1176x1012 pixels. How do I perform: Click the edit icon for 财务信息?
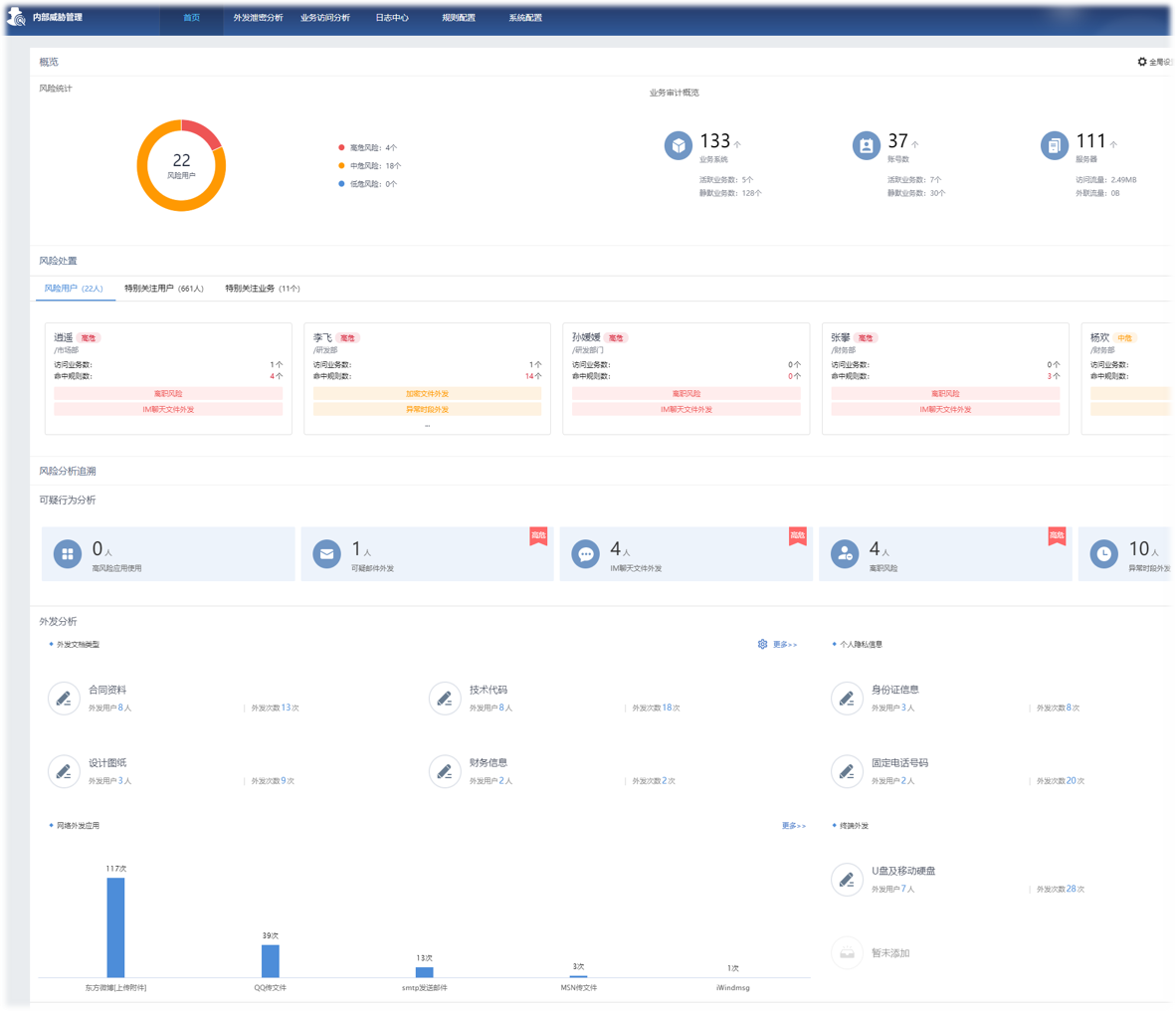tap(445, 771)
